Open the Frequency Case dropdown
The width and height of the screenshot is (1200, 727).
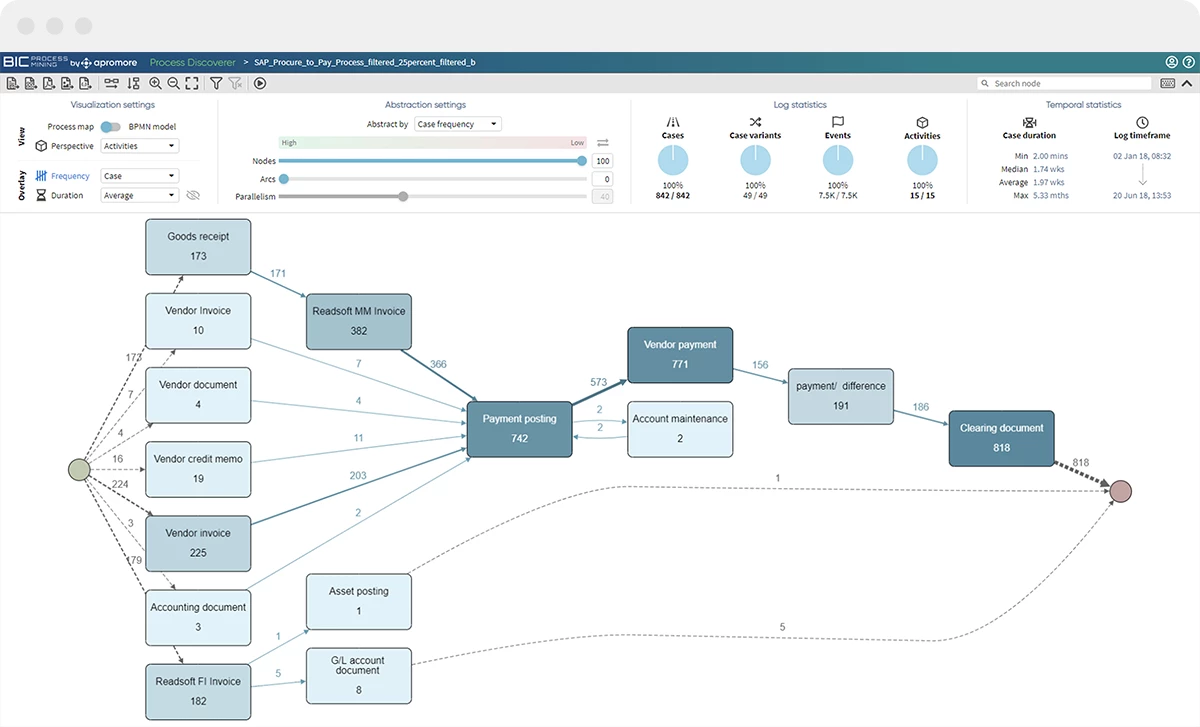140,176
